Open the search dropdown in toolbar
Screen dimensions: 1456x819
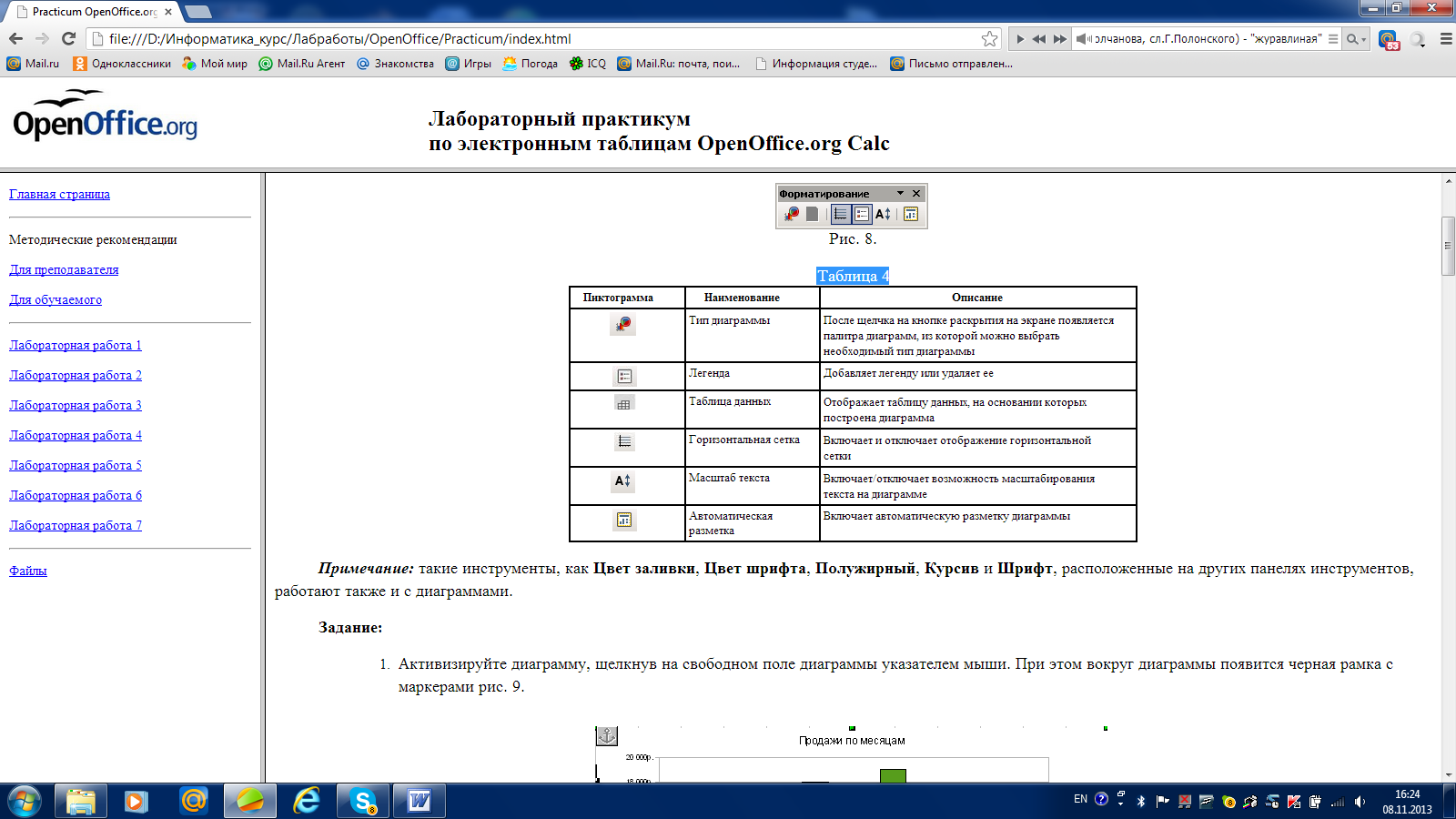(1357, 39)
